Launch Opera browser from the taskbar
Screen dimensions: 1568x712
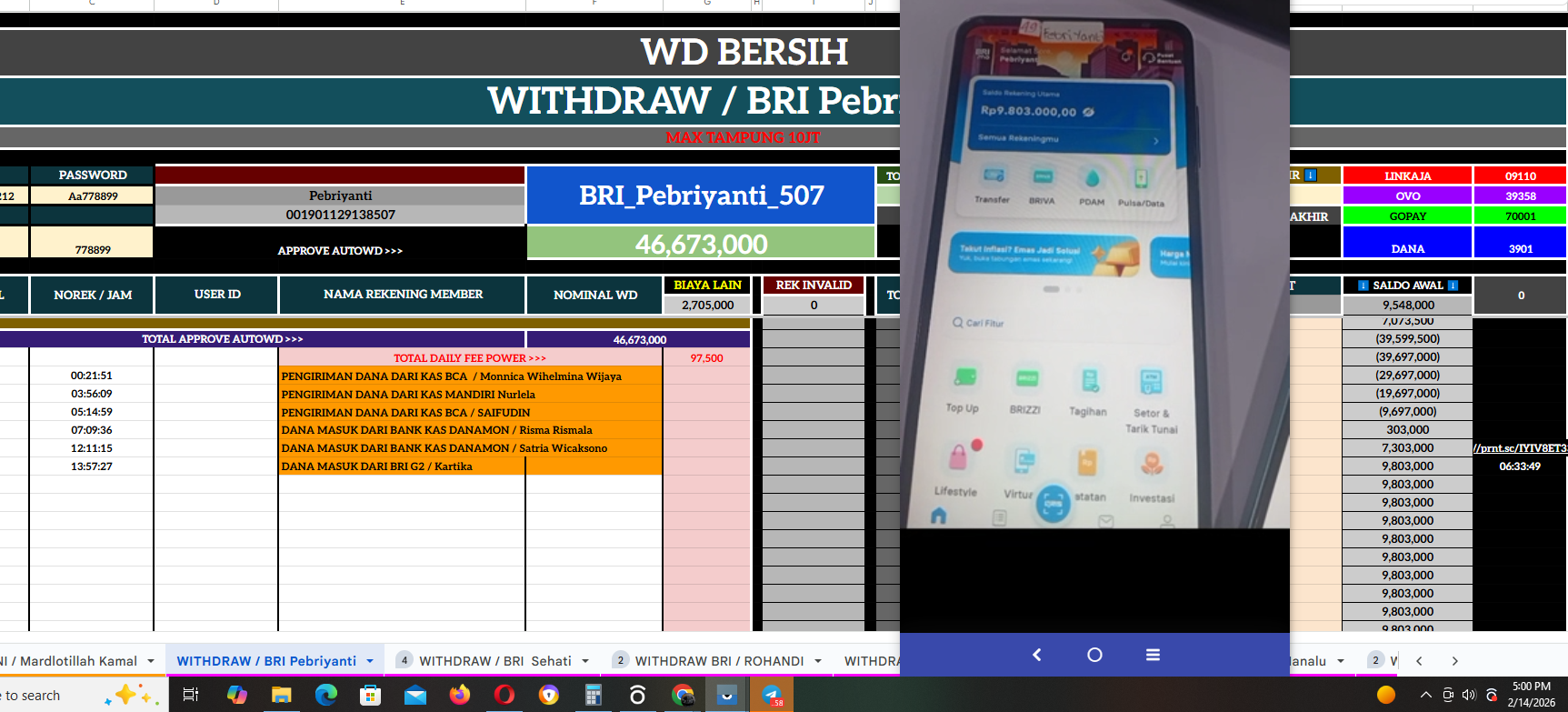coord(504,696)
